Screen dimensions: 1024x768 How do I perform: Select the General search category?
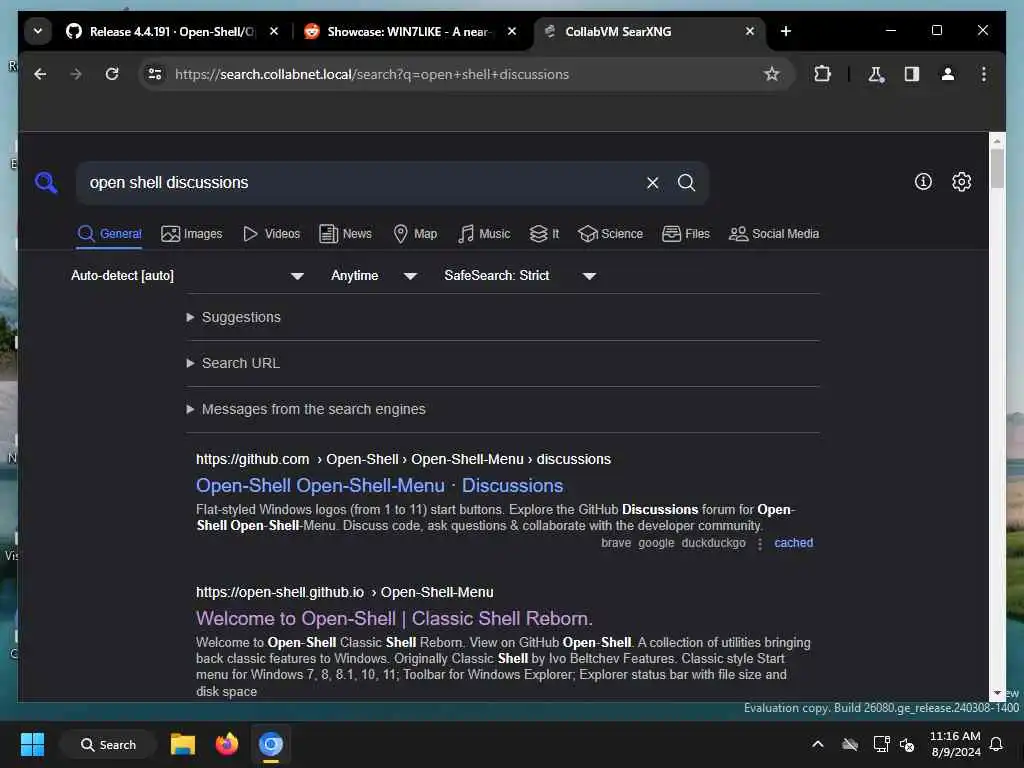coord(109,234)
